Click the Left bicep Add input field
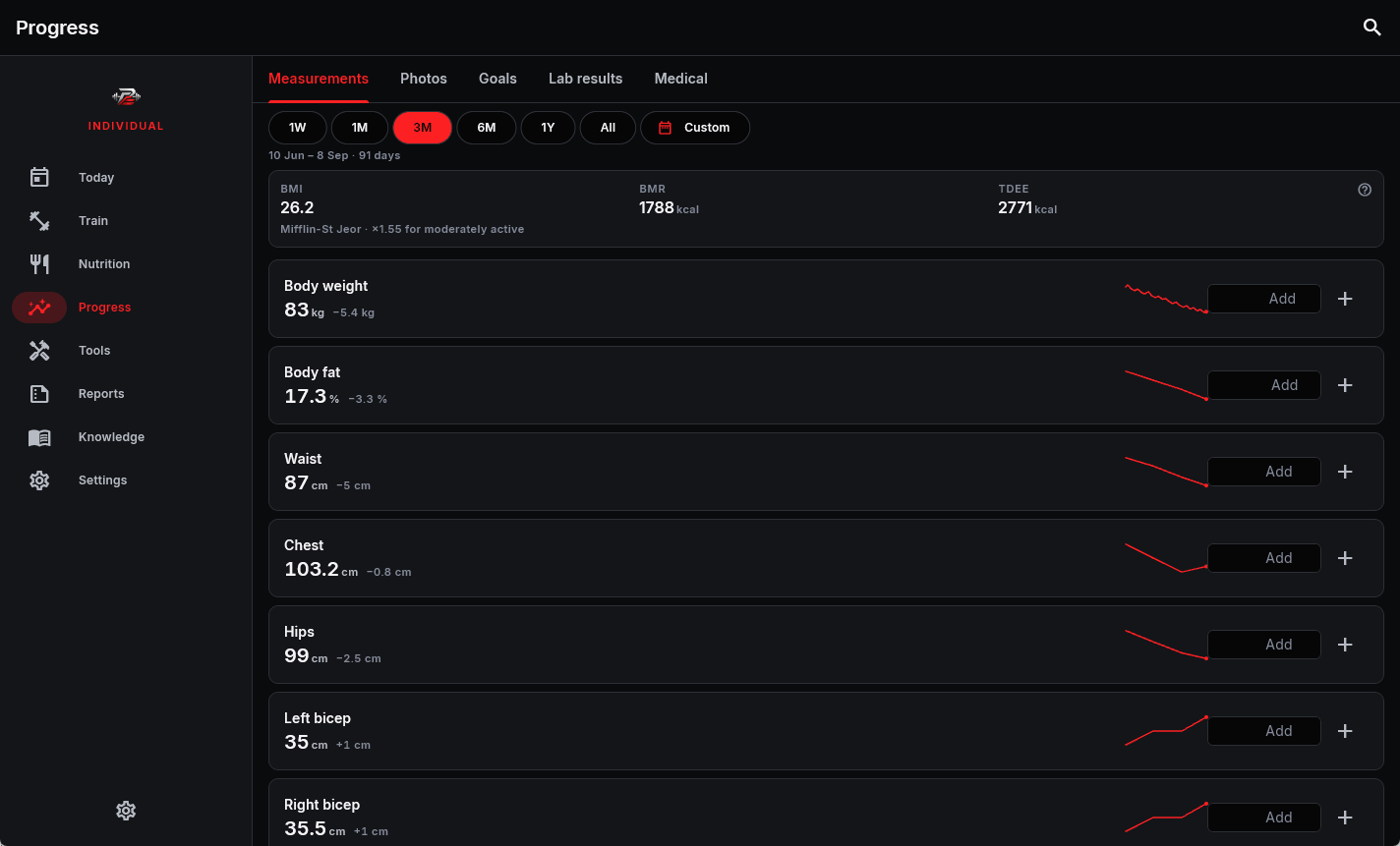Viewport: 1400px width, 846px height. click(x=1263, y=731)
